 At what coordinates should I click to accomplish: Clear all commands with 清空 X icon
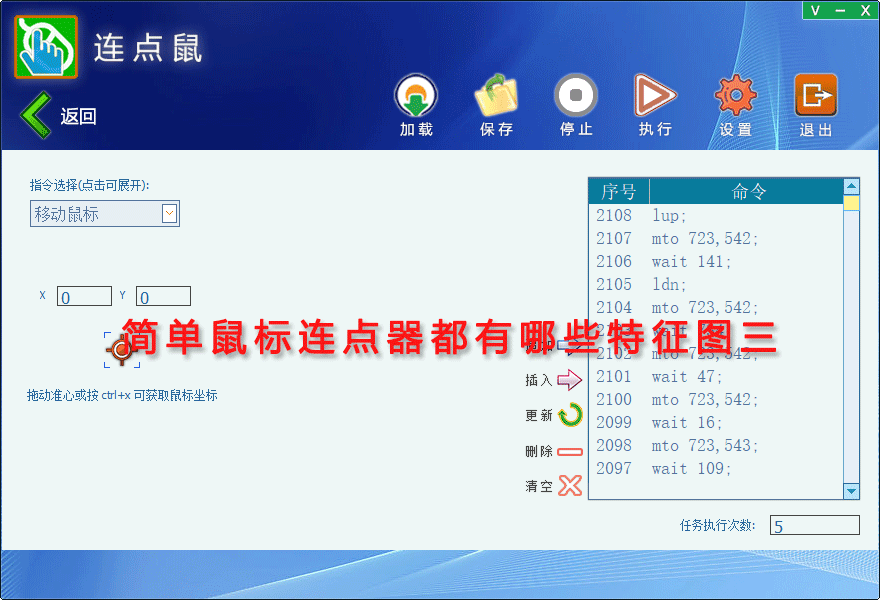[570, 486]
